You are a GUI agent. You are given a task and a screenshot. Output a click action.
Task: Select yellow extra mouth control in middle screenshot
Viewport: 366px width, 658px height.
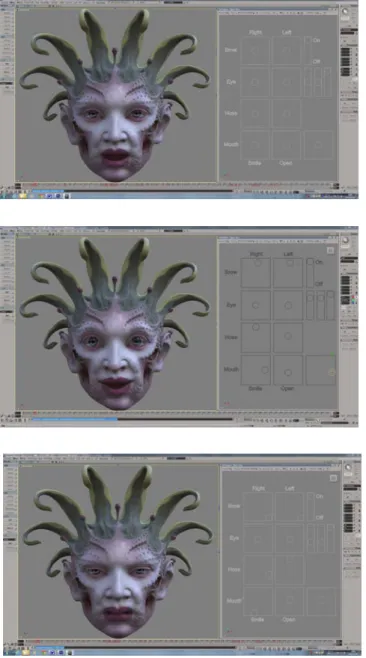(331, 372)
